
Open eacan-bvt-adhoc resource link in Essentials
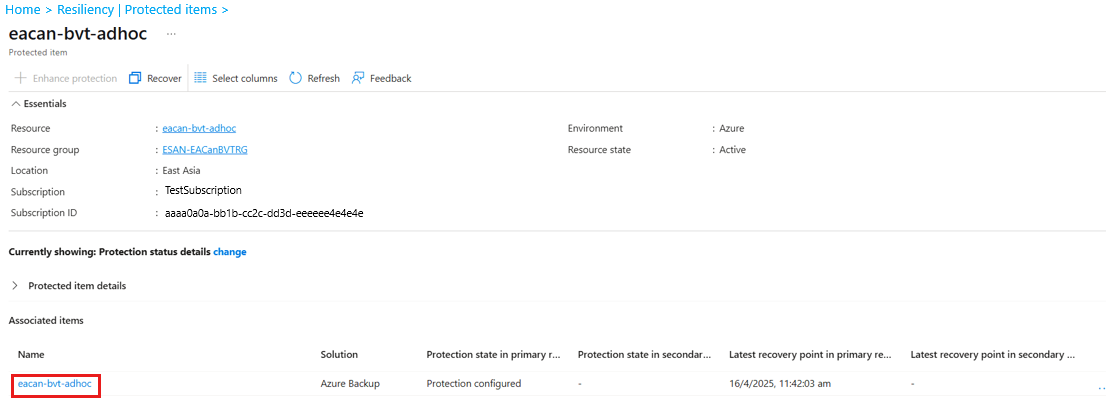(198, 128)
